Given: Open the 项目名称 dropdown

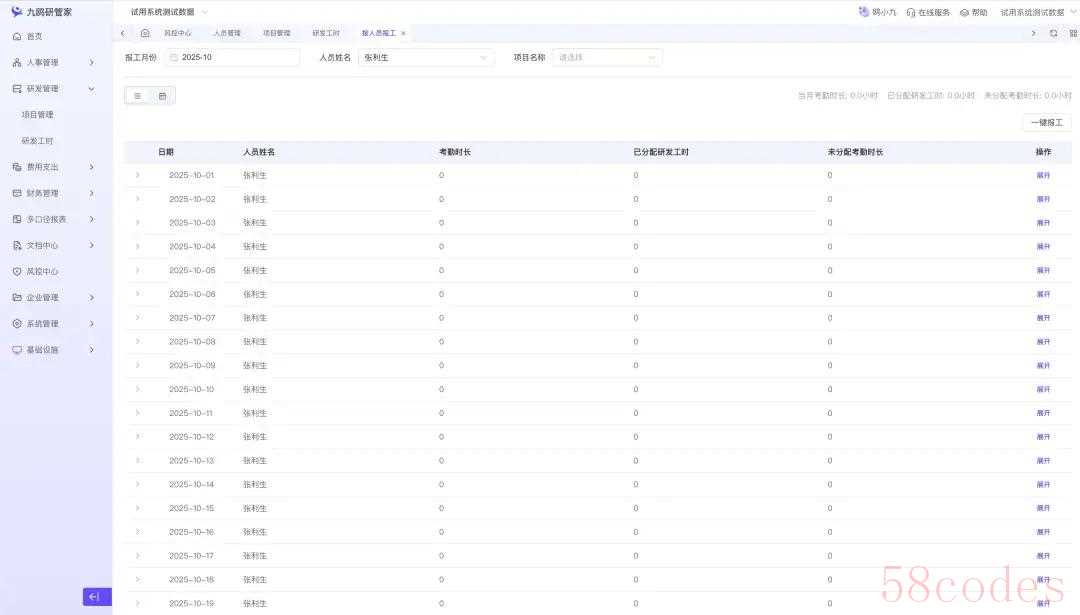Looking at the screenshot, I should 607,58.
